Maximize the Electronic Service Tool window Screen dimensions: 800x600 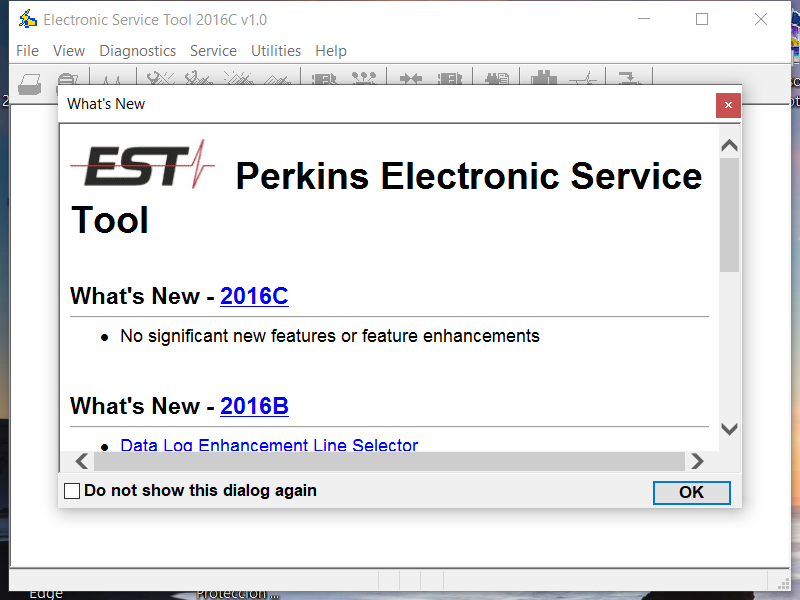pos(702,19)
